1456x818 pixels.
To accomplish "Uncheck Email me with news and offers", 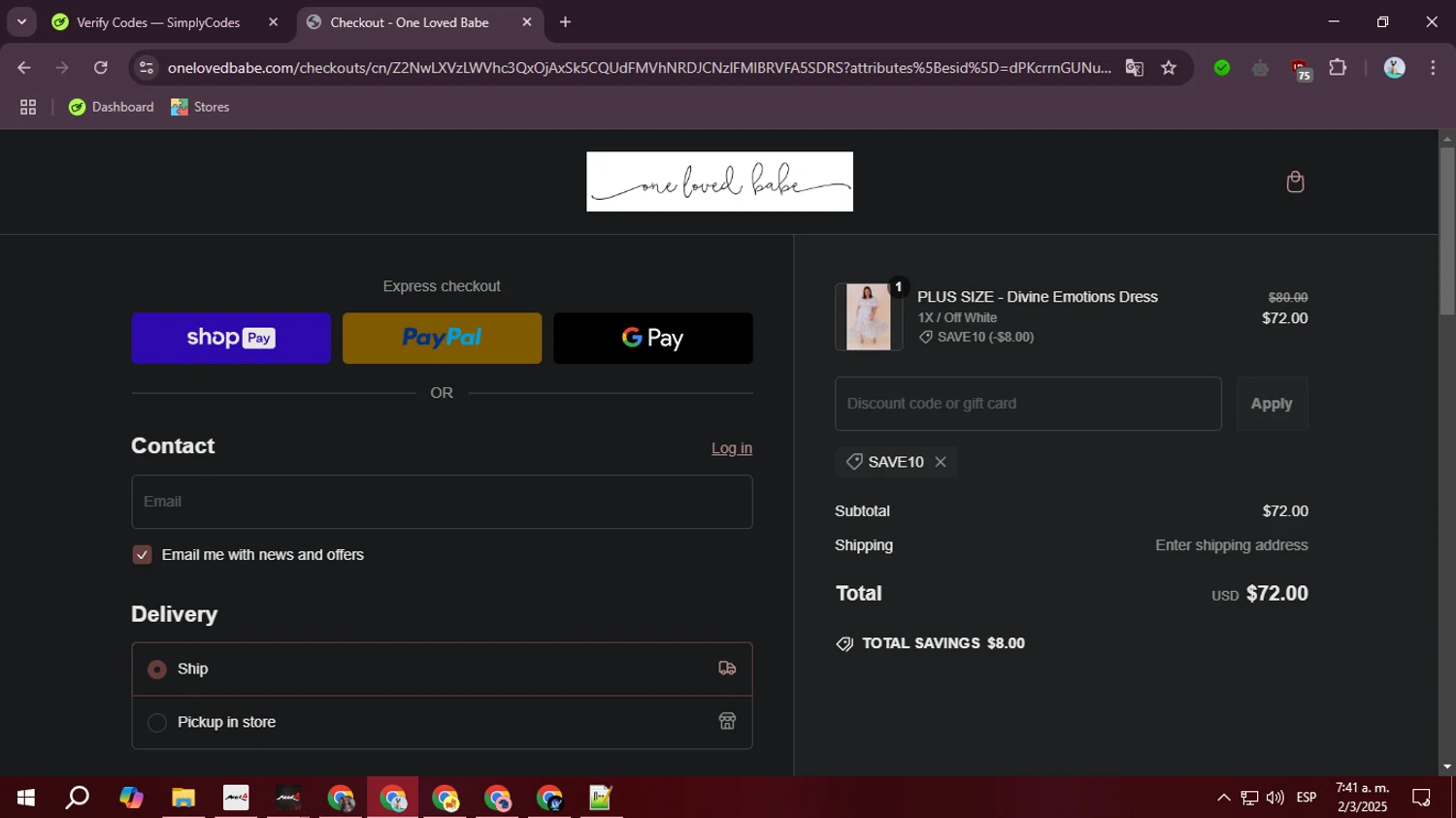I will coord(142,555).
